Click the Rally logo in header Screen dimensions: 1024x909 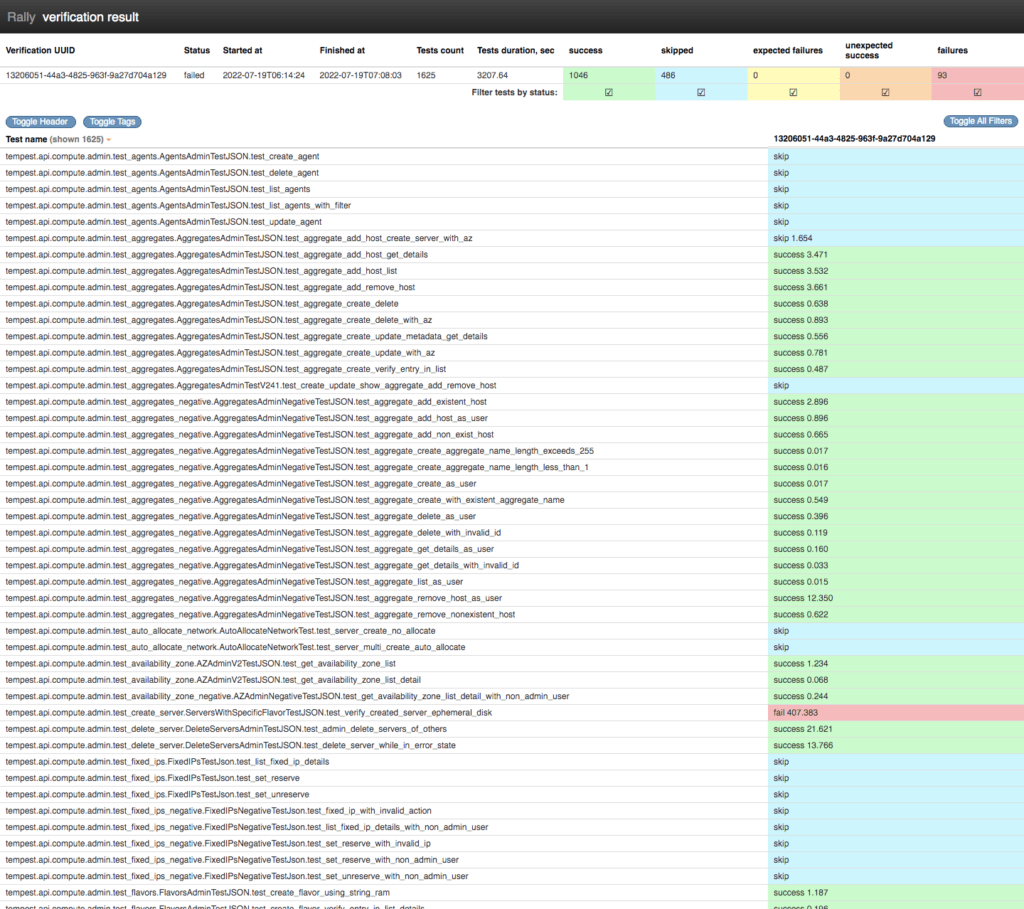(x=22, y=17)
